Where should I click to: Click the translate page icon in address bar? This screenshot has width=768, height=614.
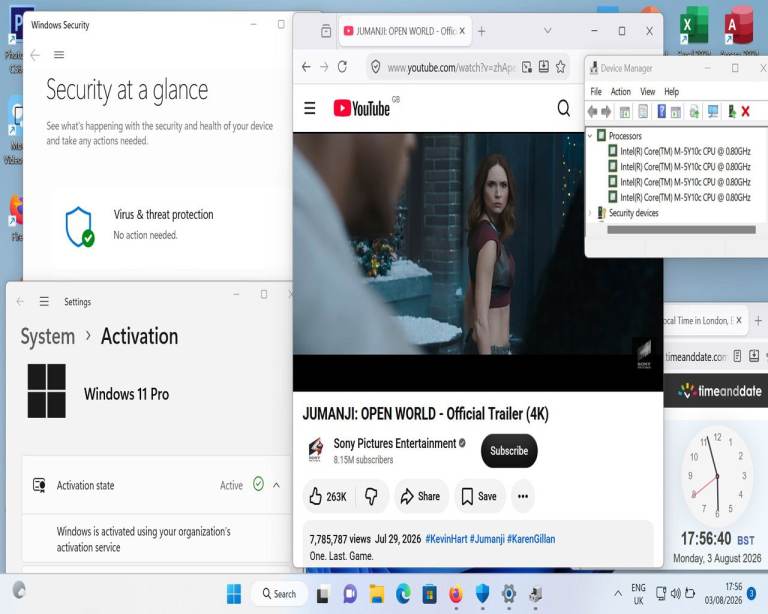tap(527, 67)
